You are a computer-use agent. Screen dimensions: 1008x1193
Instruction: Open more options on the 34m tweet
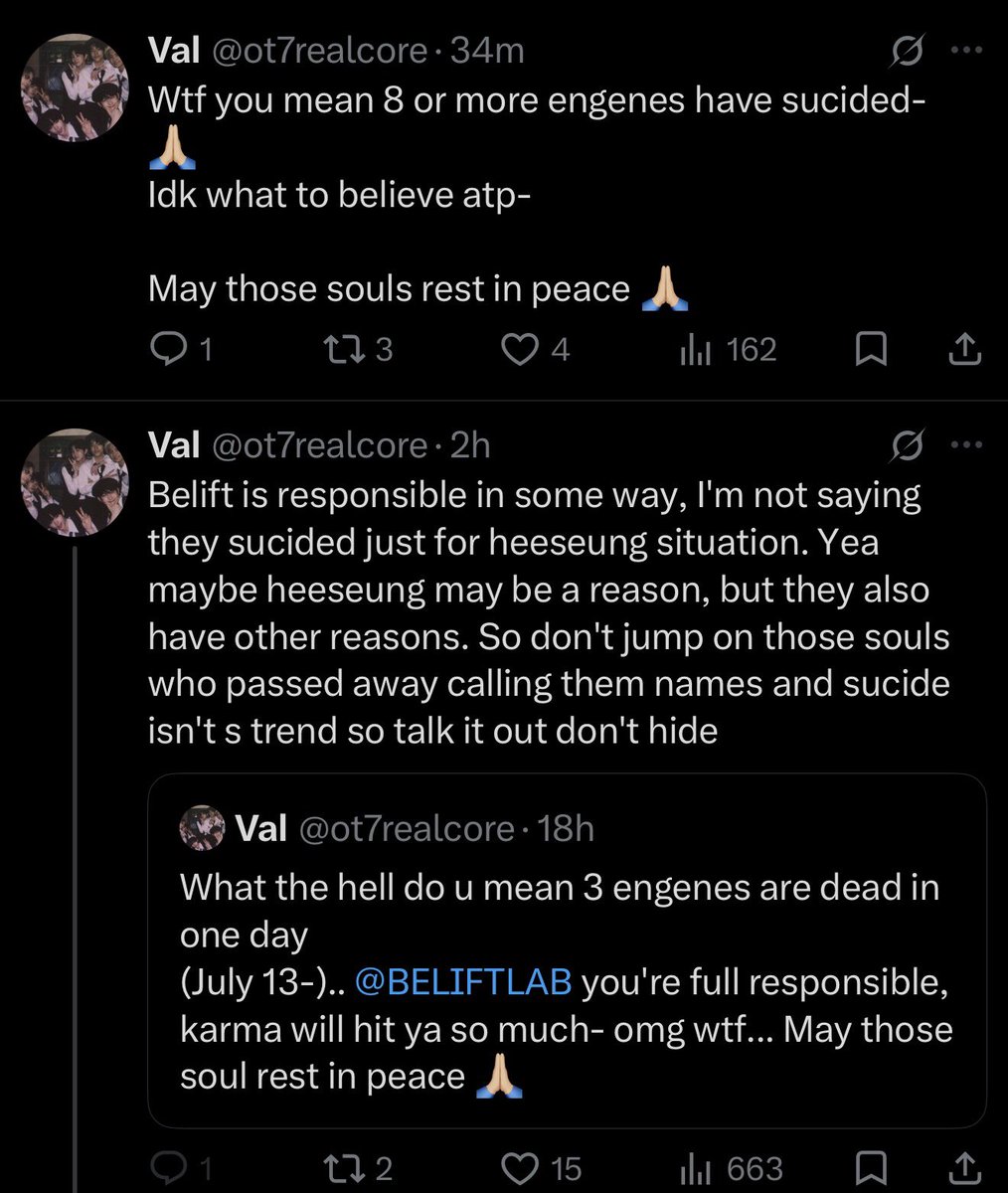pos(966,51)
